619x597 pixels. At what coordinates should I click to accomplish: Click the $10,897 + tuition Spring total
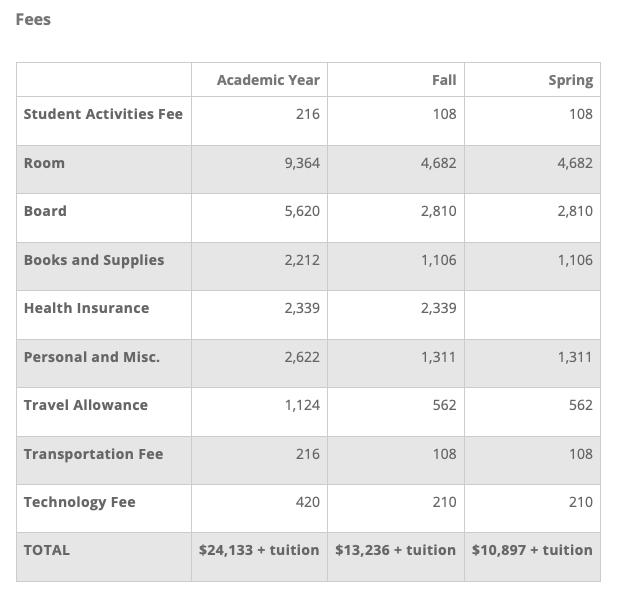[x=532, y=550]
